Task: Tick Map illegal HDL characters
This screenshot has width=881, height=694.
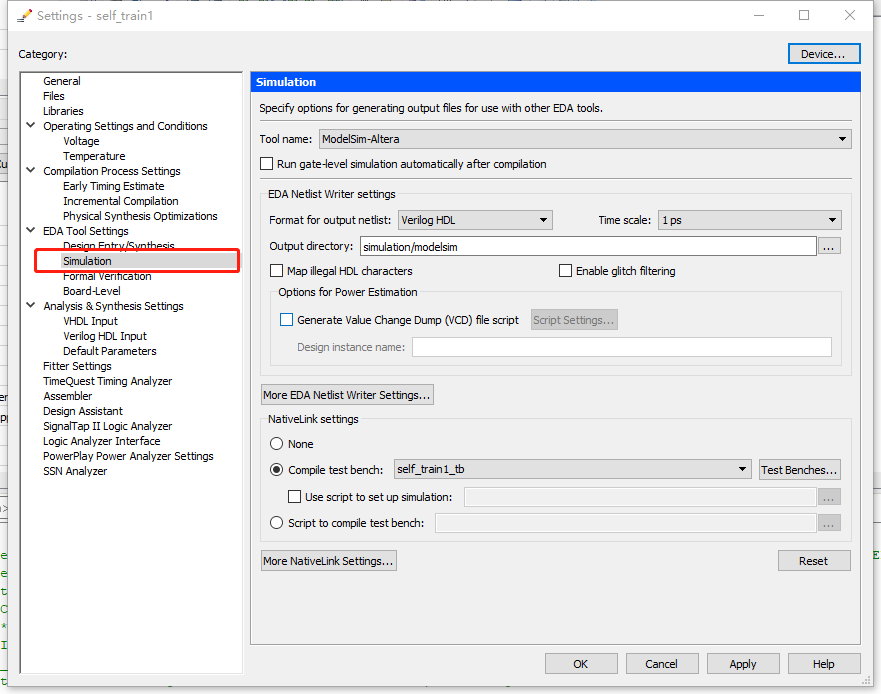Action: pyautogui.click(x=276, y=271)
